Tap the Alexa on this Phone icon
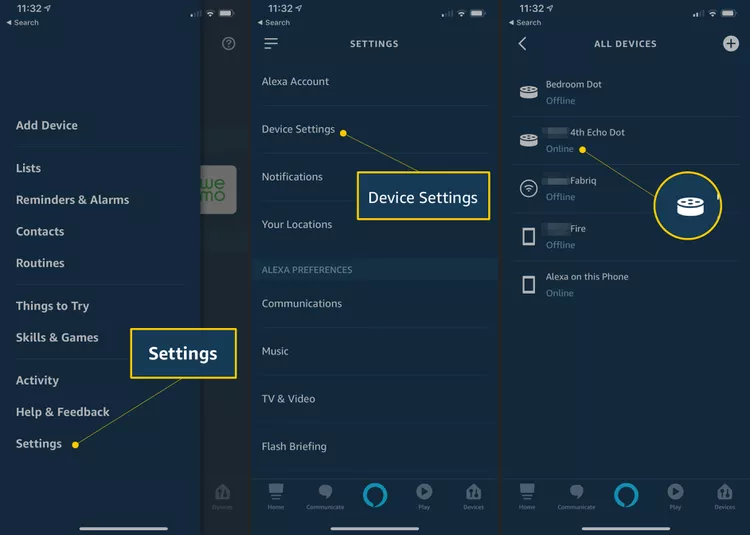The height and width of the screenshot is (535, 750). (x=529, y=284)
